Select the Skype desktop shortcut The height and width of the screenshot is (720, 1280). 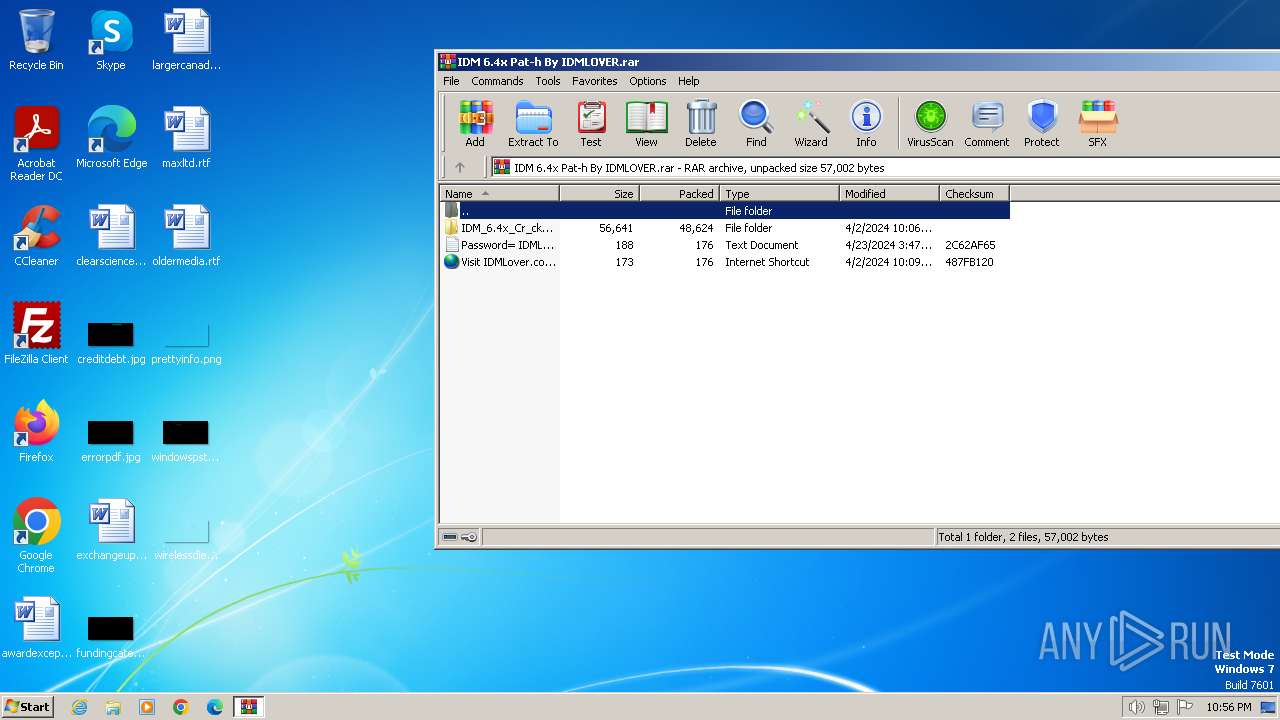(111, 41)
